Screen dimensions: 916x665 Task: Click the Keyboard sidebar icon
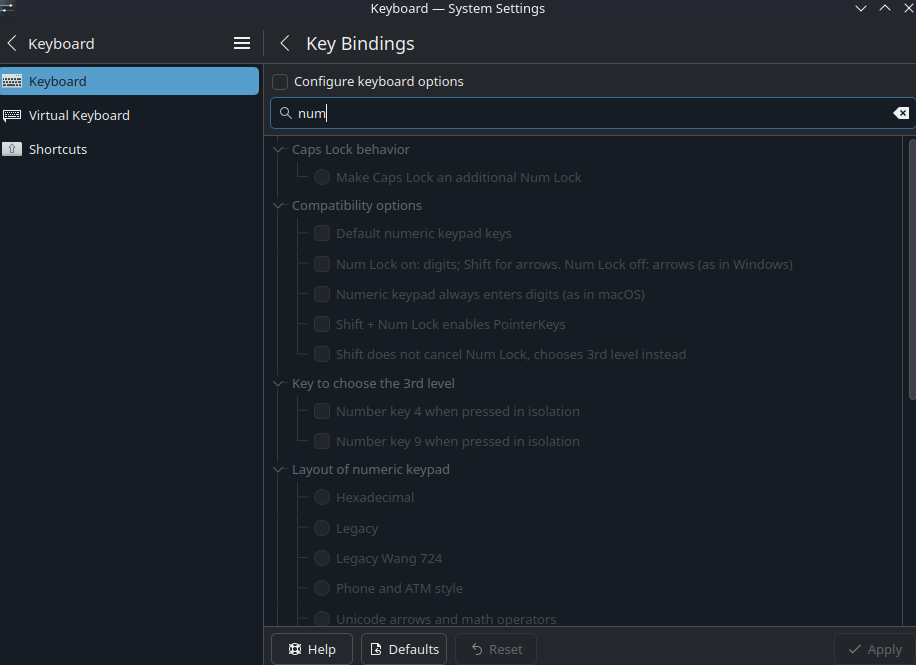[12, 81]
